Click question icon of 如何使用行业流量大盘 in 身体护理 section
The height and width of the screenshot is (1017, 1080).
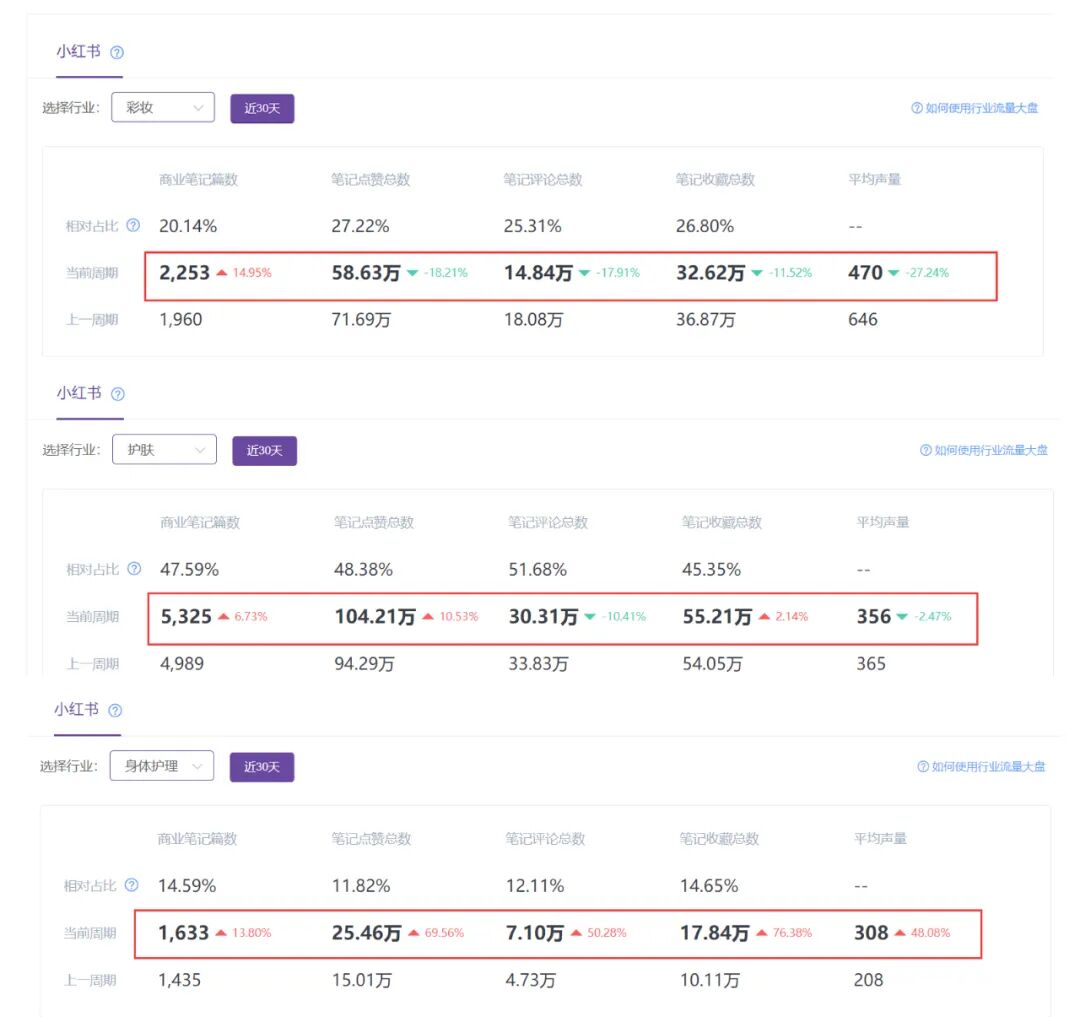coord(923,766)
